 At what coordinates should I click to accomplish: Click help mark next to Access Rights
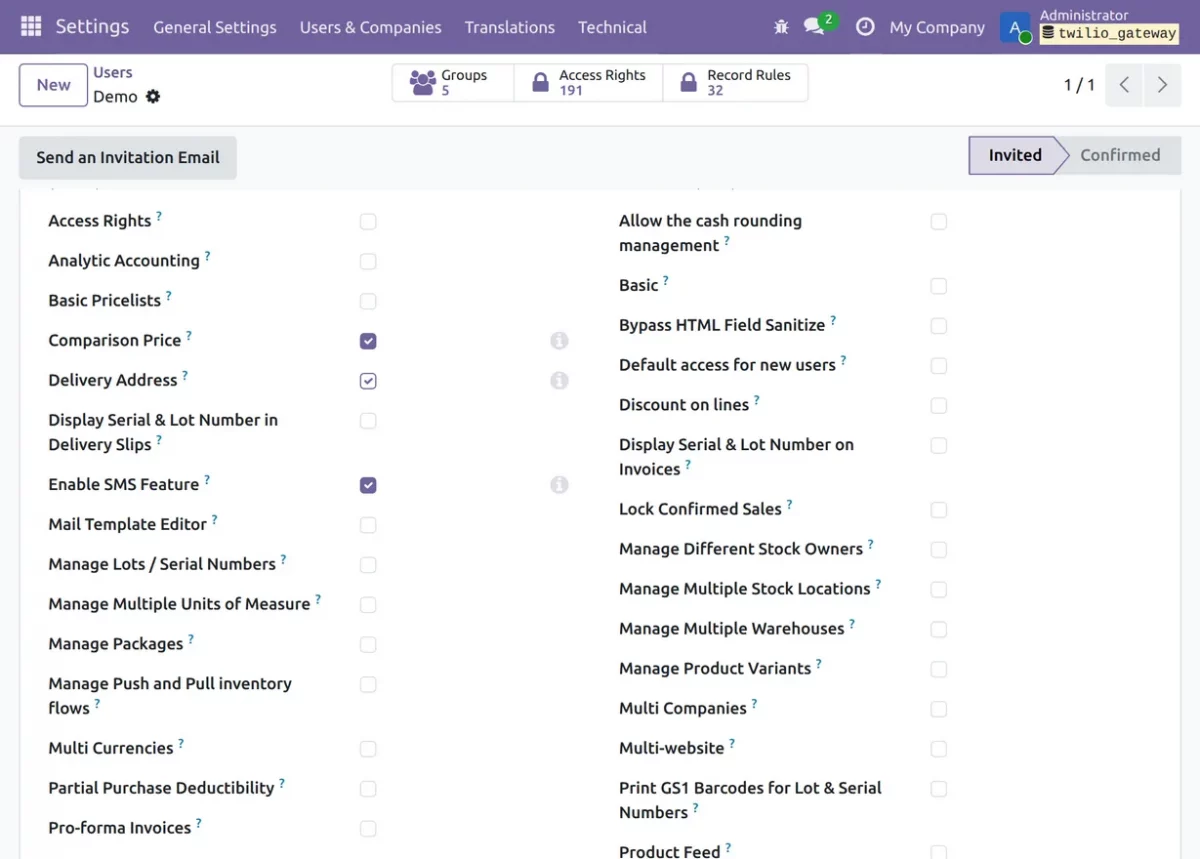[x=158, y=216]
